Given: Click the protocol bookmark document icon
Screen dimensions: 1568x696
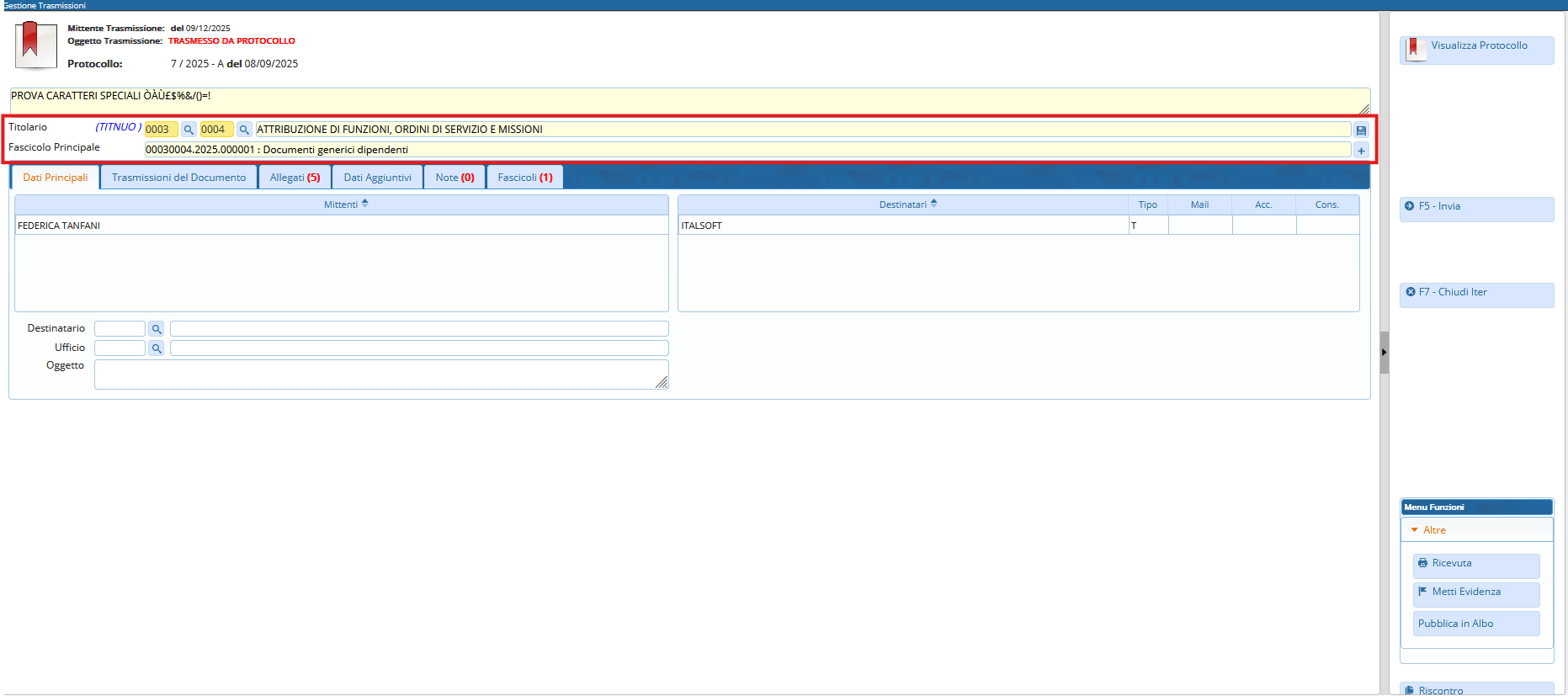Looking at the screenshot, I should pos(35,45).
